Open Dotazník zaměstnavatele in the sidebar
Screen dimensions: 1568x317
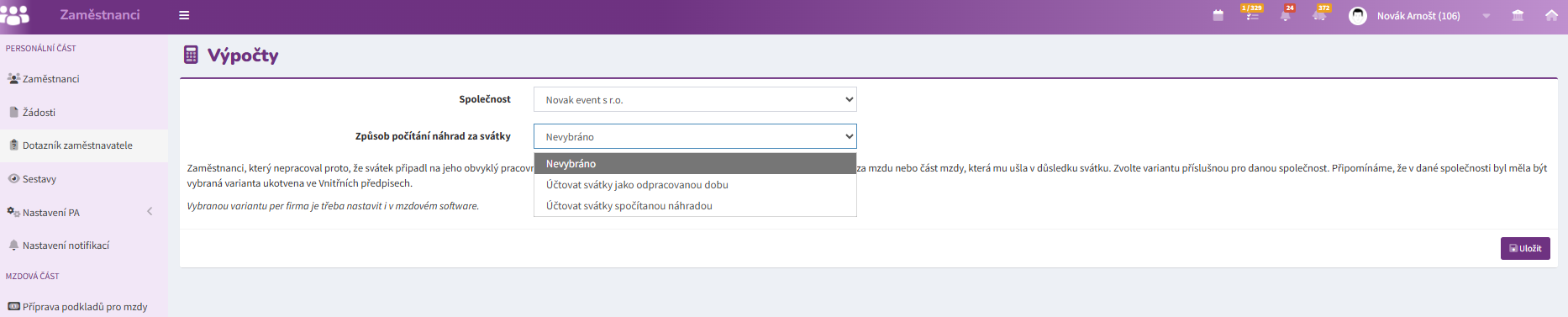84,145
